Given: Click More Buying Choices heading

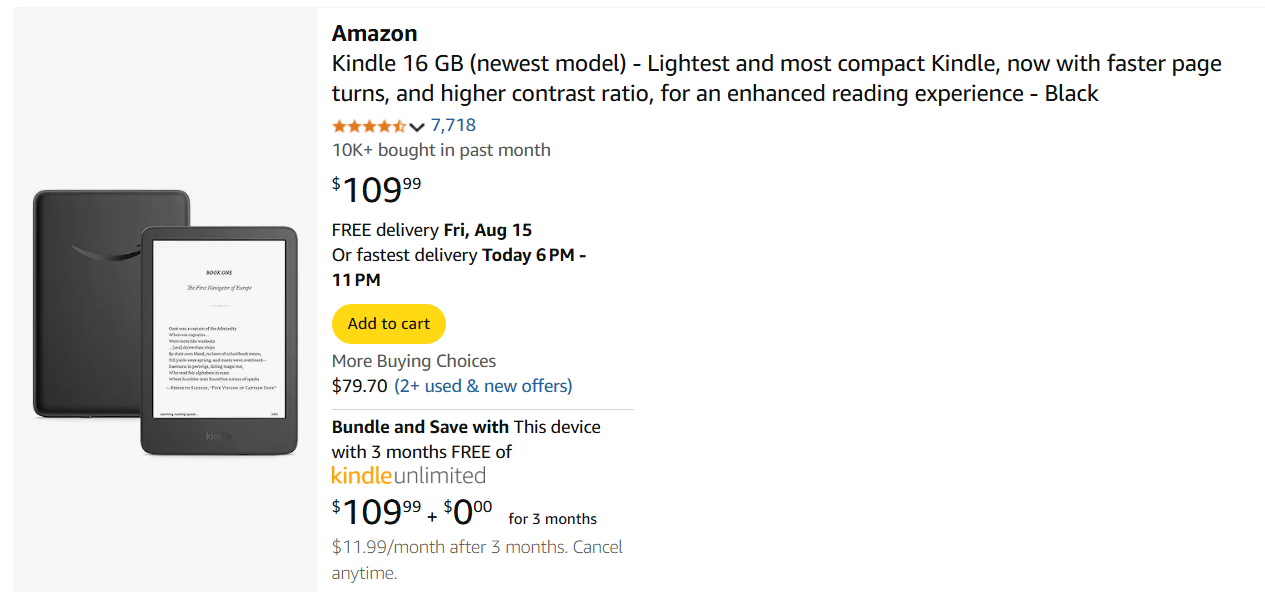Looking at the screenshot, I should pos(414,361).
